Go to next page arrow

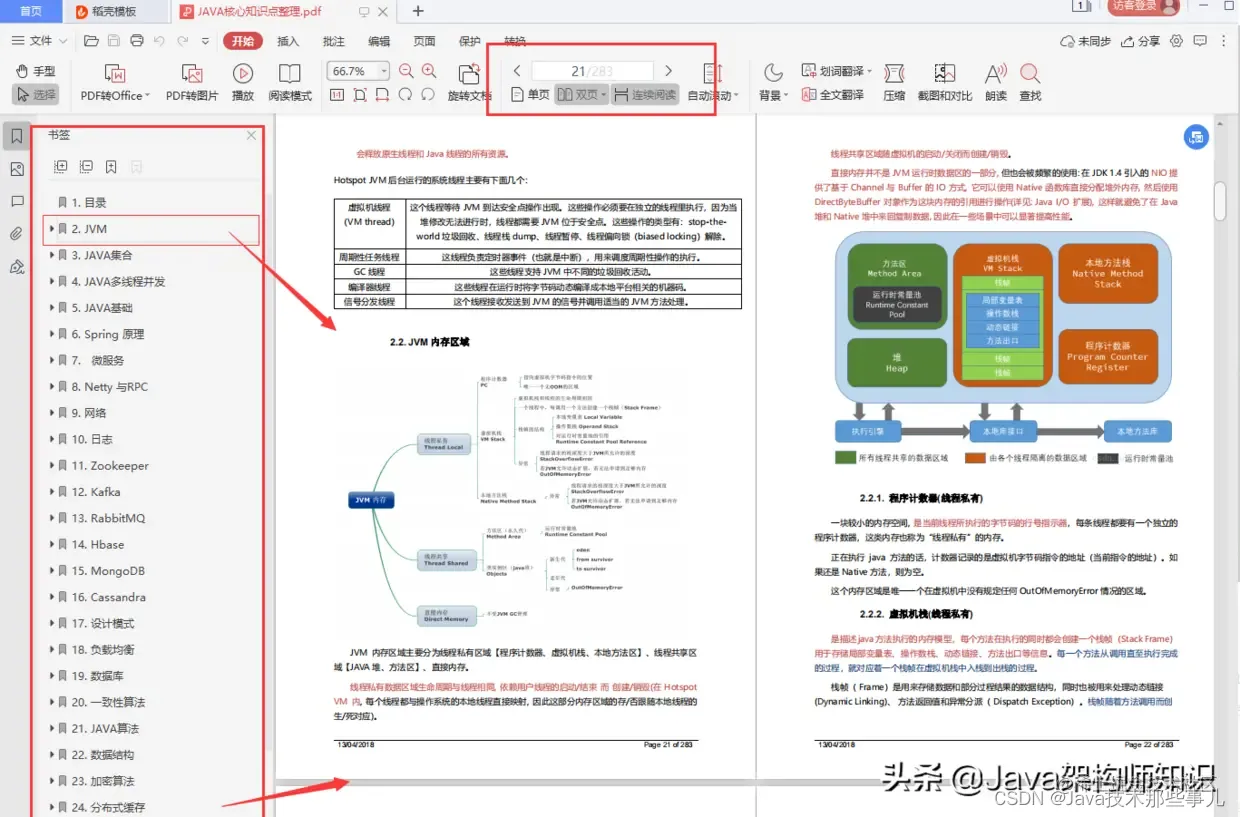click(x=668, y=71)
